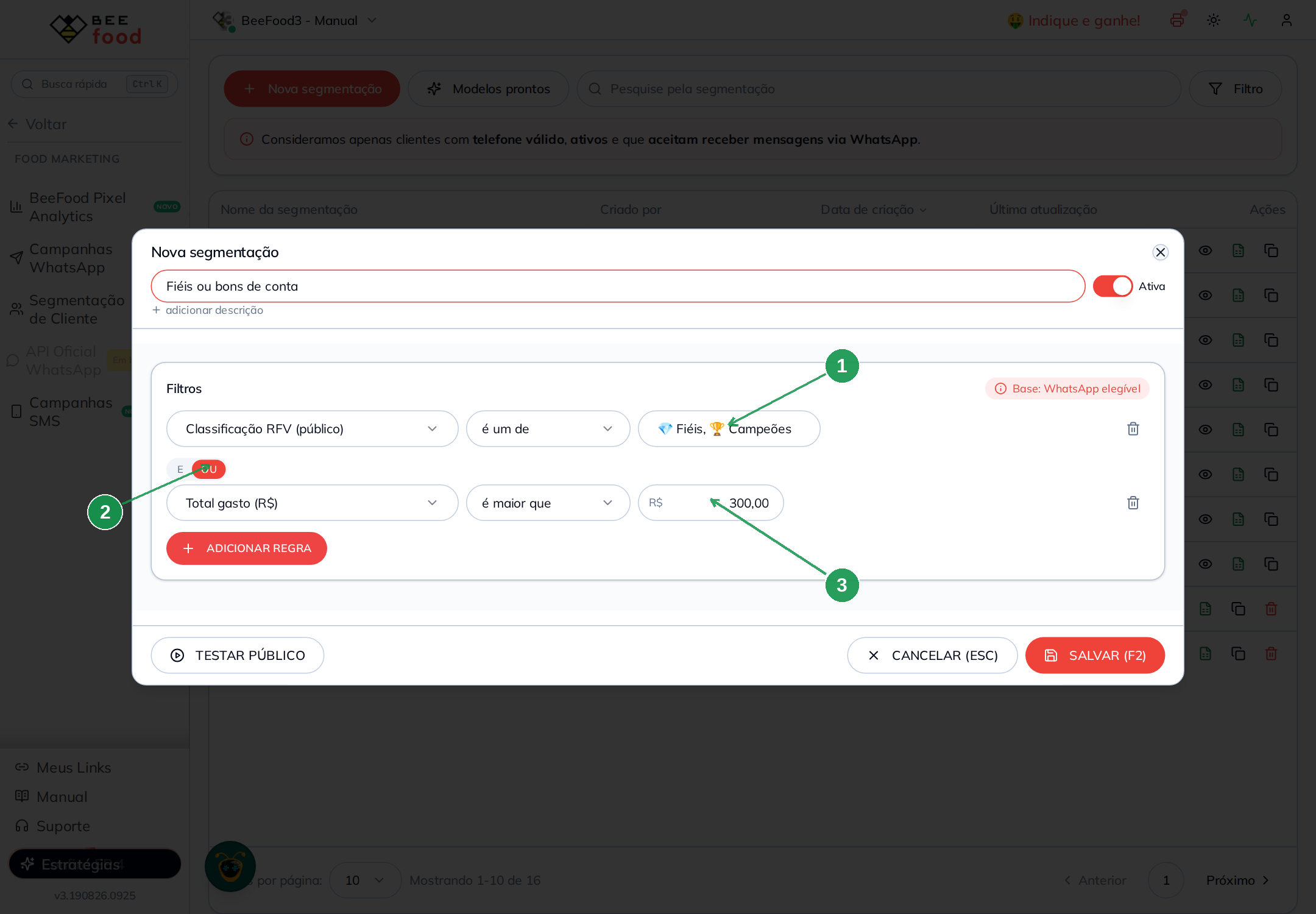Click the eye view icon in the first table row

click(1205, 250)
